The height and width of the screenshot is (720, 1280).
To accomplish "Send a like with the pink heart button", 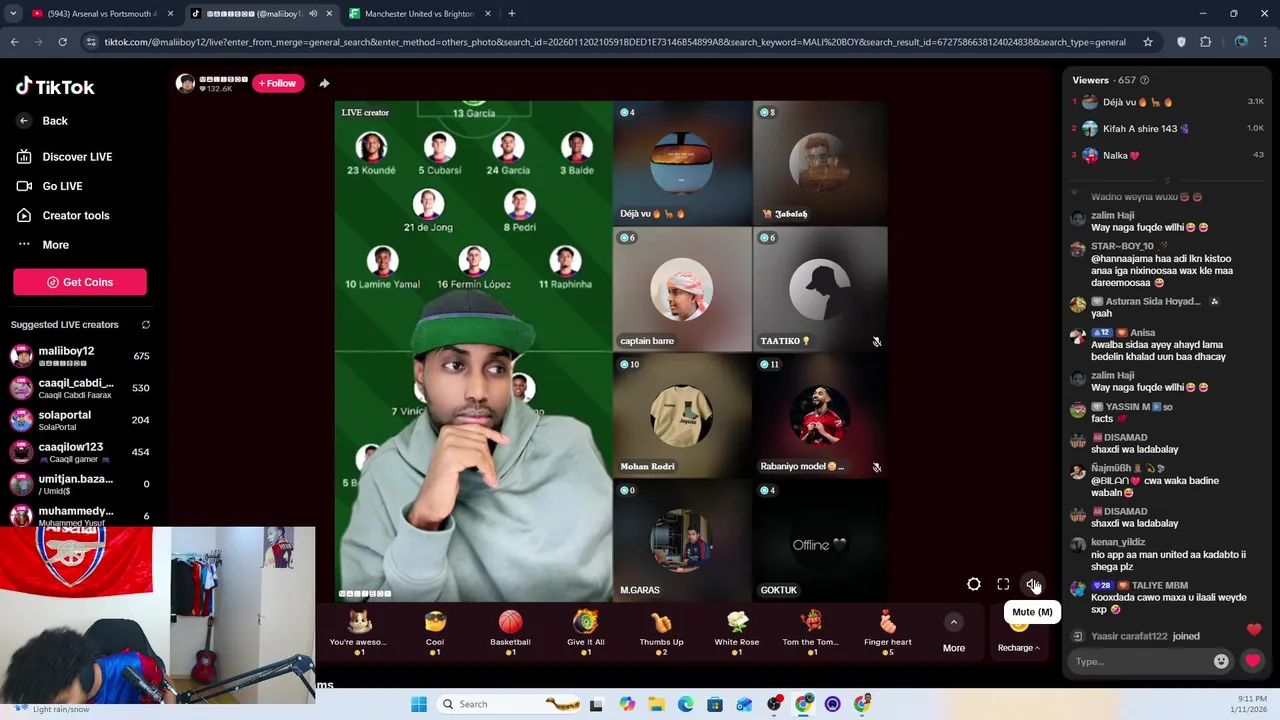I will pos(1252,661).
